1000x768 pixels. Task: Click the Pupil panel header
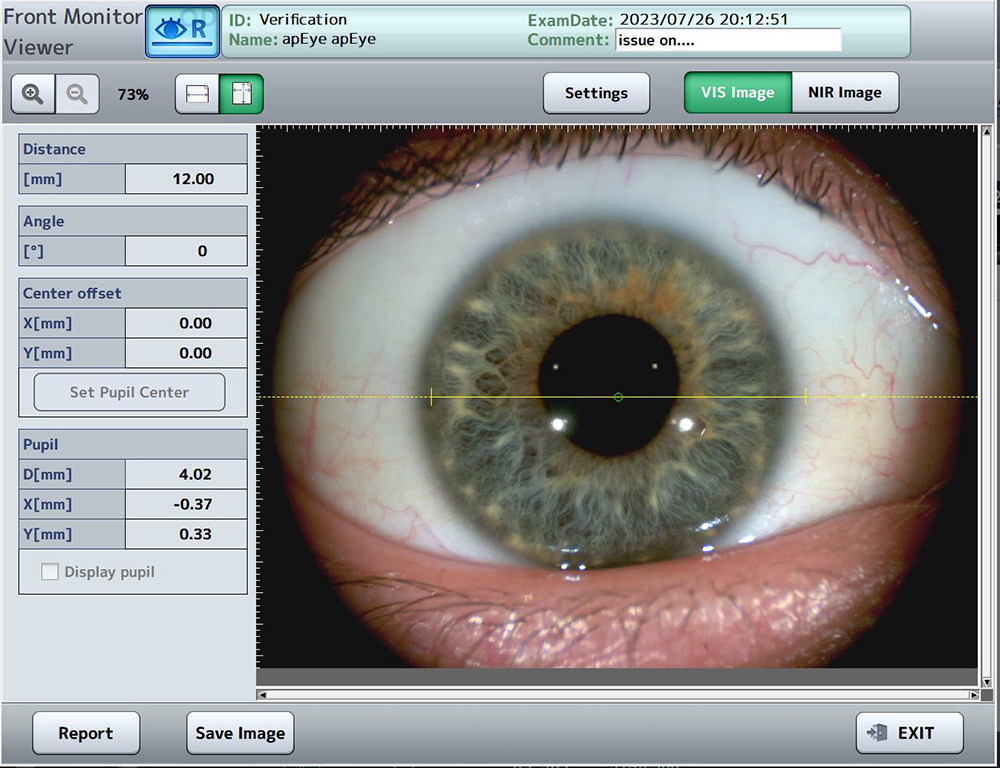(x=133, y=444)
